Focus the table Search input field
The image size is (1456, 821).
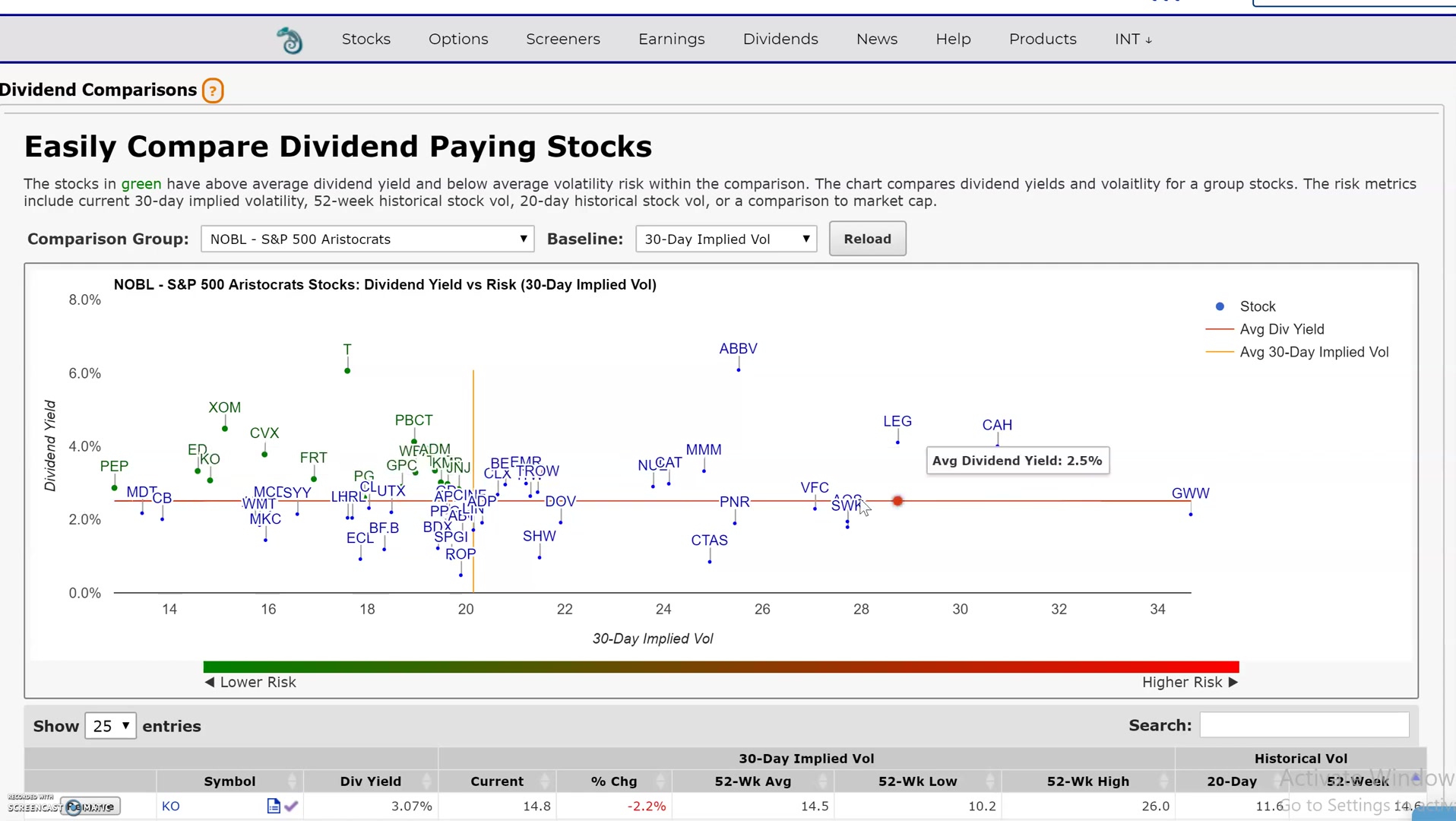click(x=1304, y=725)
